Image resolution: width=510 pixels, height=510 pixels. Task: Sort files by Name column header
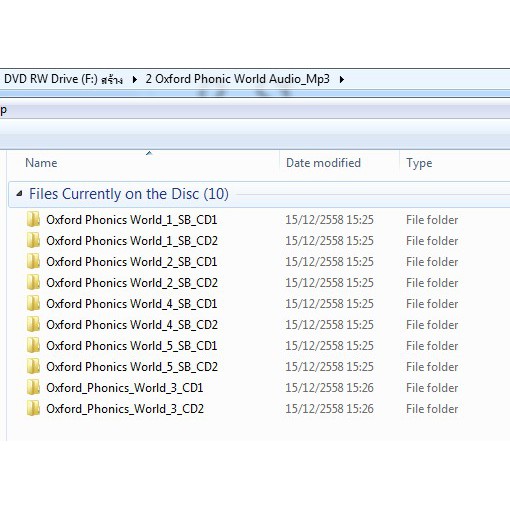41,163
